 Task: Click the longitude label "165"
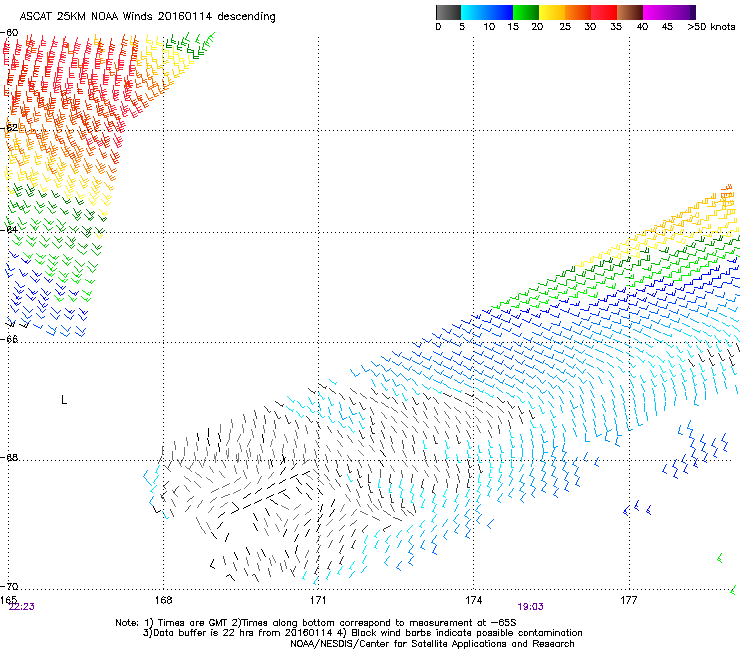[8, 599]
